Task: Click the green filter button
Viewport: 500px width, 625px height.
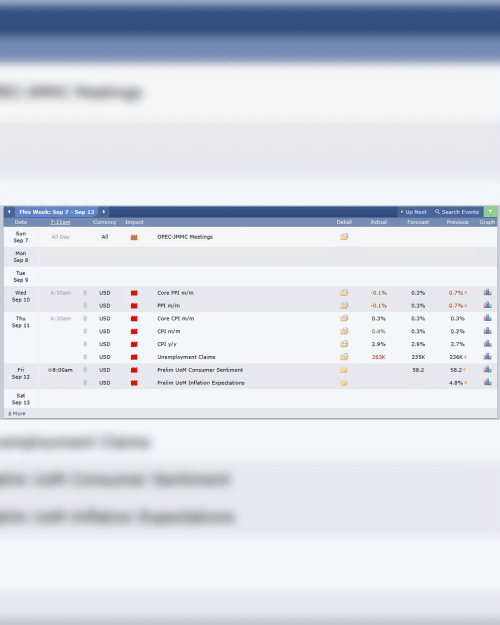Action: [x=490, y=212]
